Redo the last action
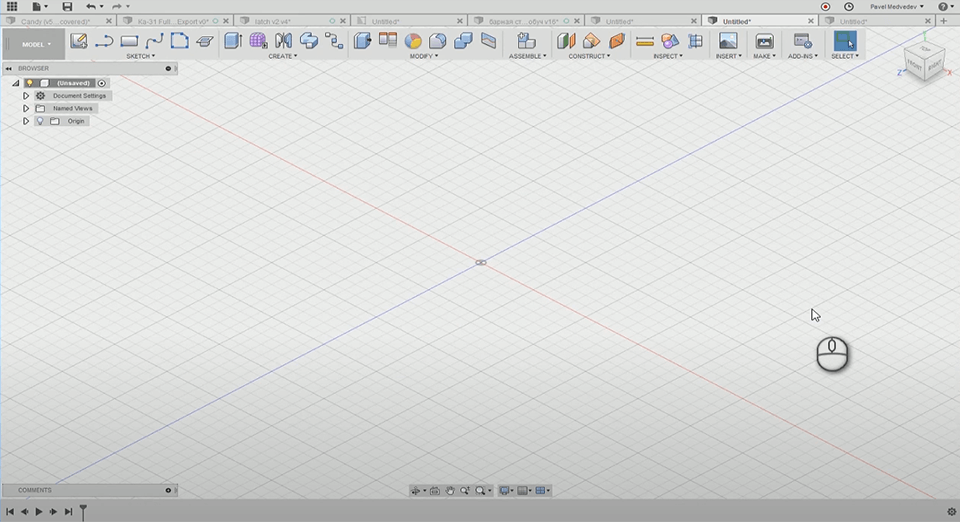Viewport: 960px width, 522px height. [x=116, y=7]
